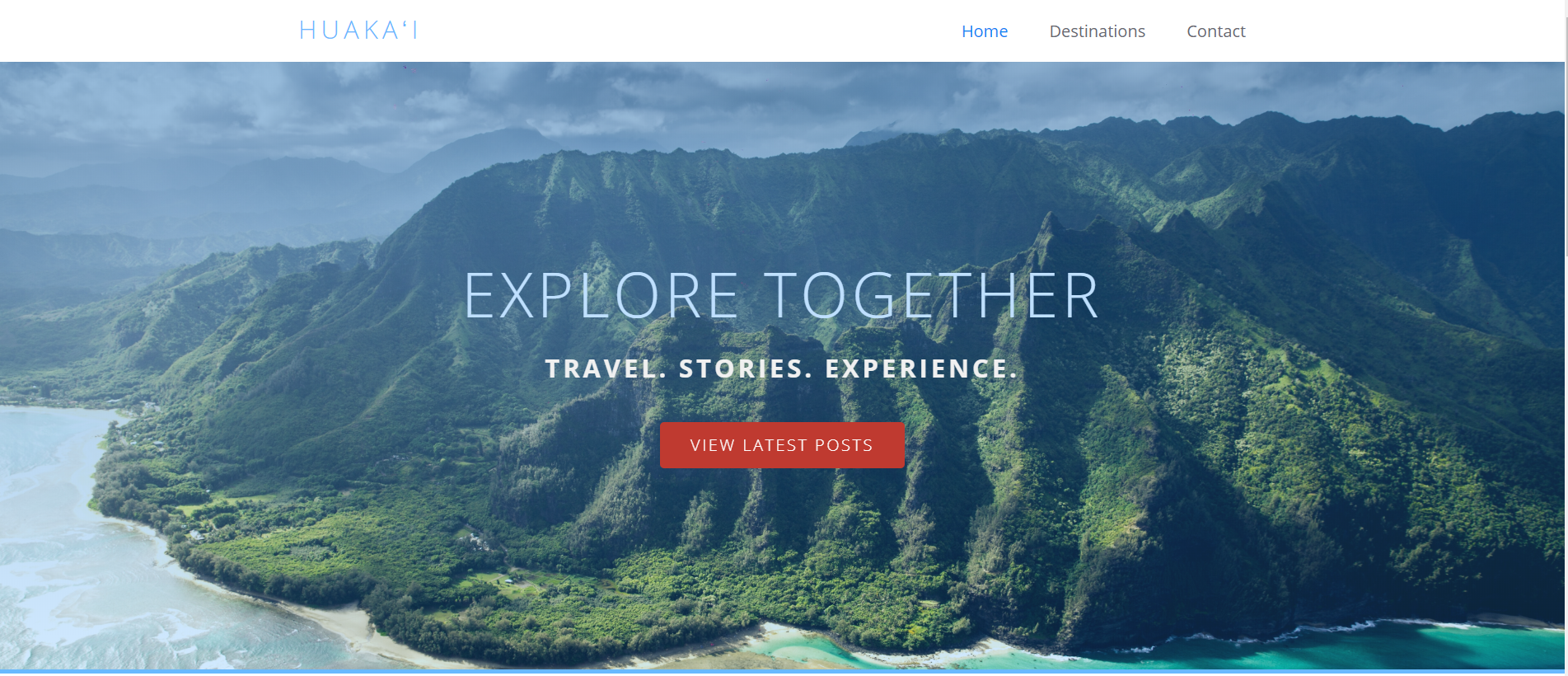
Task: Click the blank header space beside the logo
Action: (x=659, y=31)
